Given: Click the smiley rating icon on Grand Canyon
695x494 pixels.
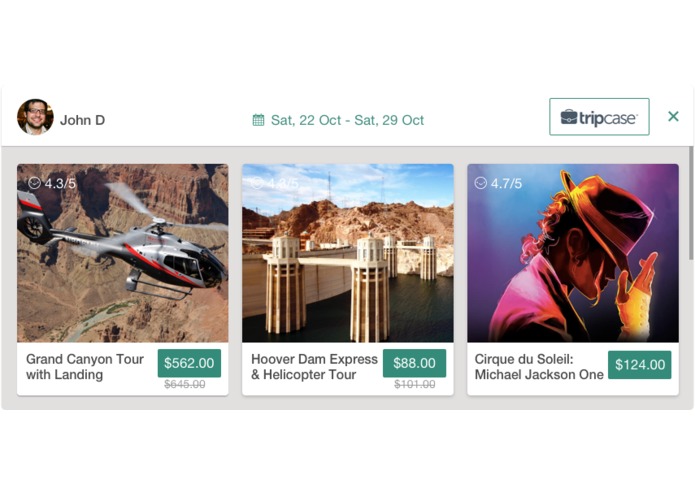Looking at the screenshot, I should coord(34,183).
